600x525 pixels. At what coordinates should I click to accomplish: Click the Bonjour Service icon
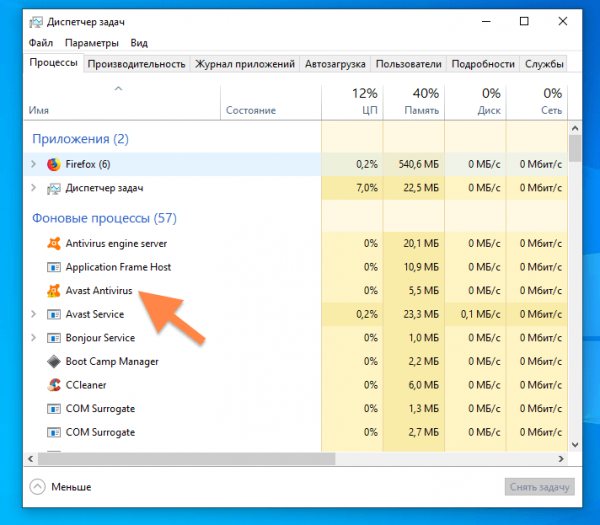[x=54, y=338]
